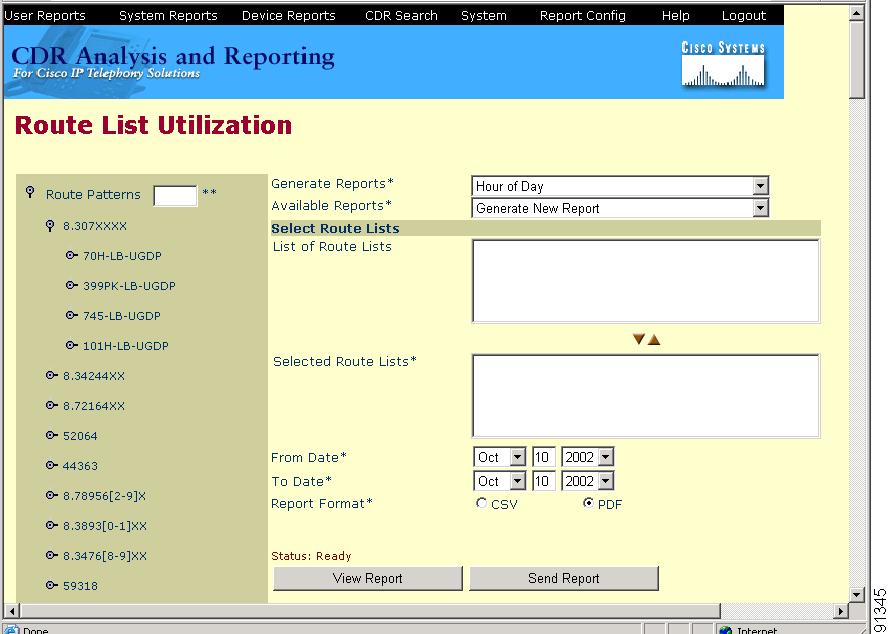Expand the 8.72164XX node icon
The height and width of the screenshot is (634, 890).
pyautogui.click(x=52, y=405)
